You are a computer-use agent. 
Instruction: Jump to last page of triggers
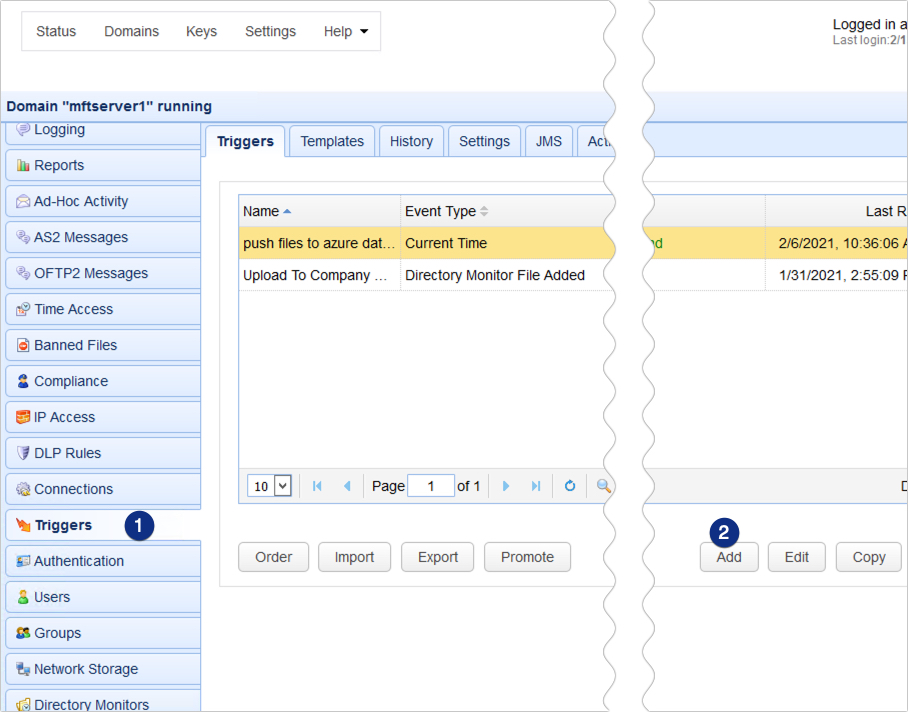point(536,486)
